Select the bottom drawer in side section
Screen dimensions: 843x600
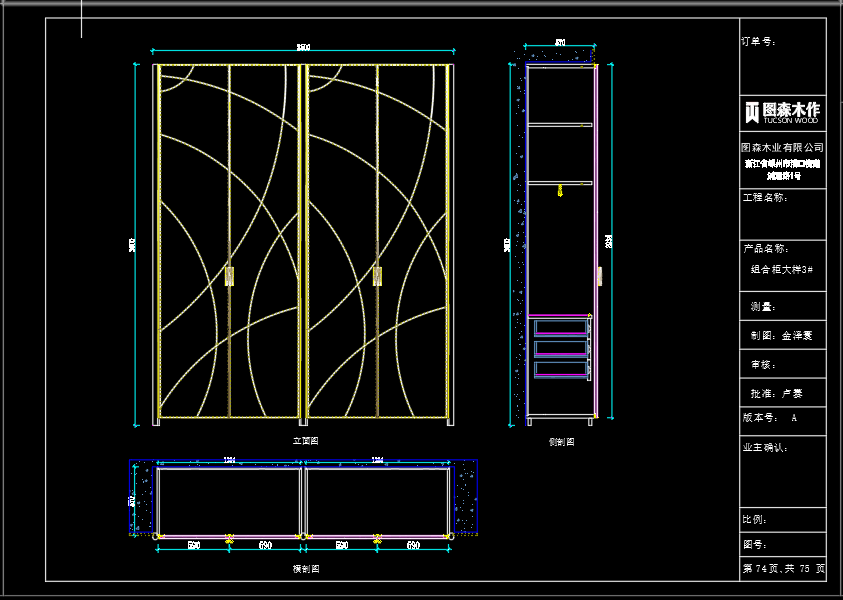[x=561, y=369]
